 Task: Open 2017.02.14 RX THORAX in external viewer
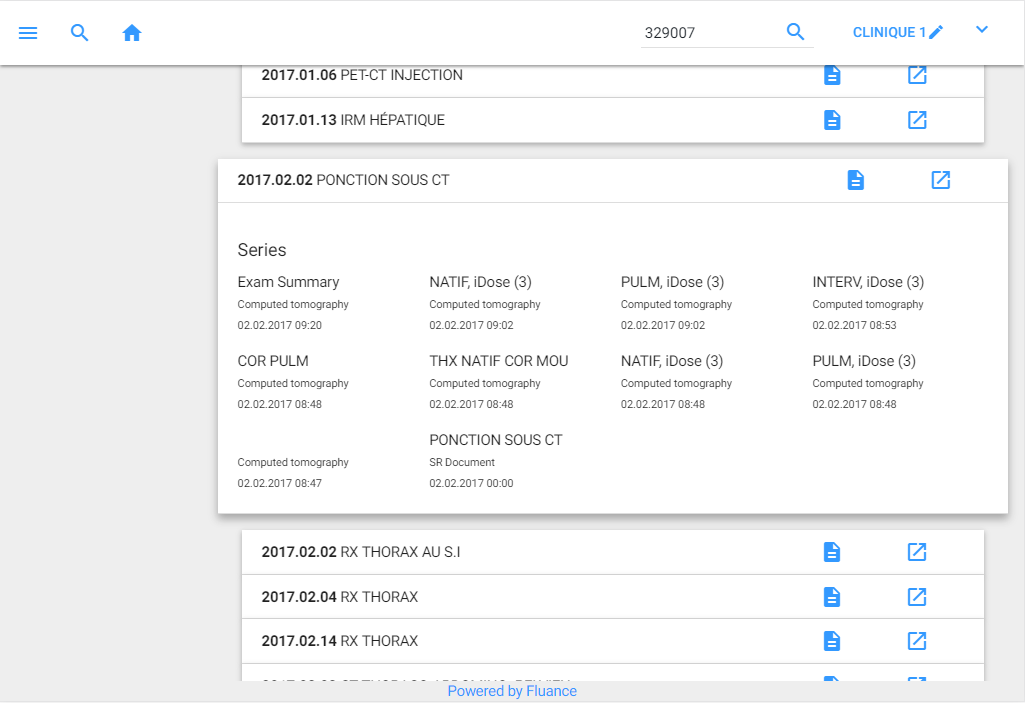[x=916, y=641]
